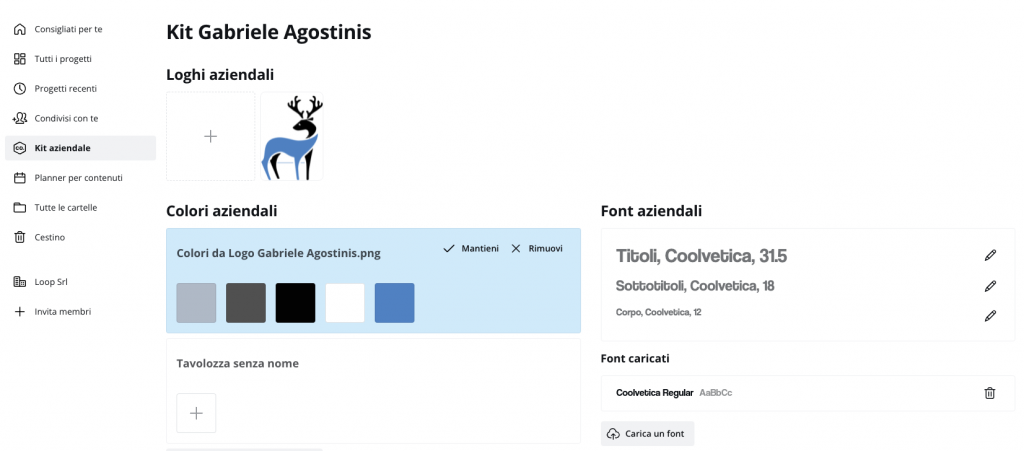Click the pencil icon for Corpo font
This screenshot has width=1024, height=451.
pos(990,316)
